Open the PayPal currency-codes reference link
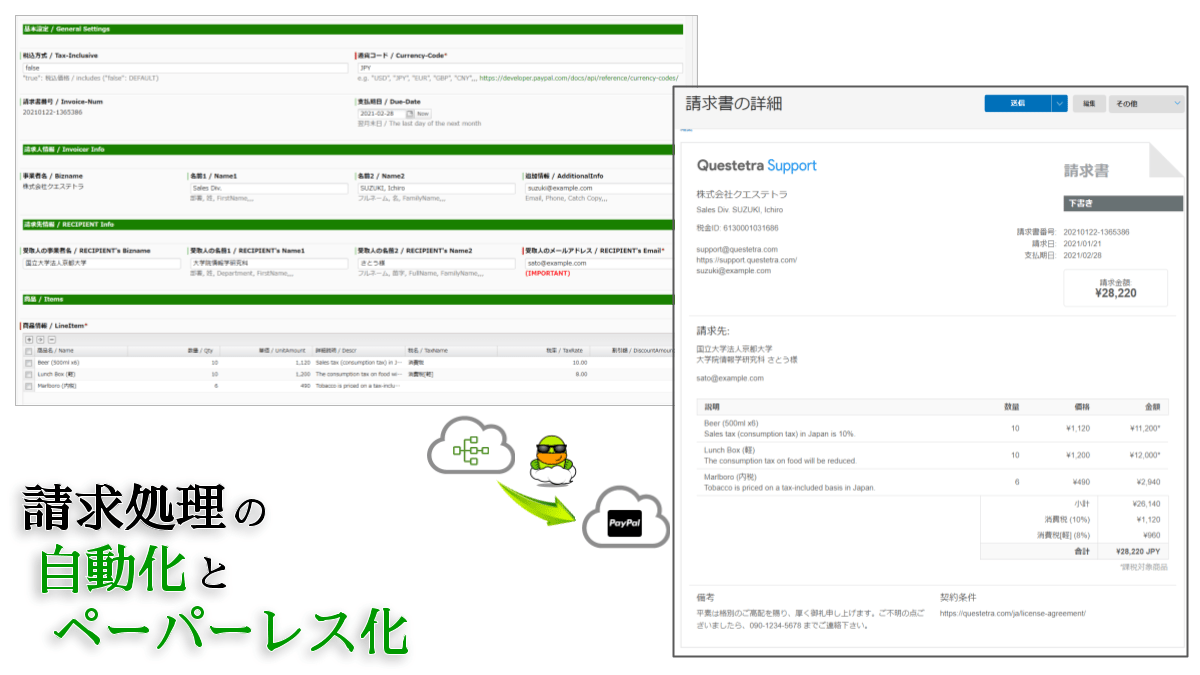 tap(579, 77)
